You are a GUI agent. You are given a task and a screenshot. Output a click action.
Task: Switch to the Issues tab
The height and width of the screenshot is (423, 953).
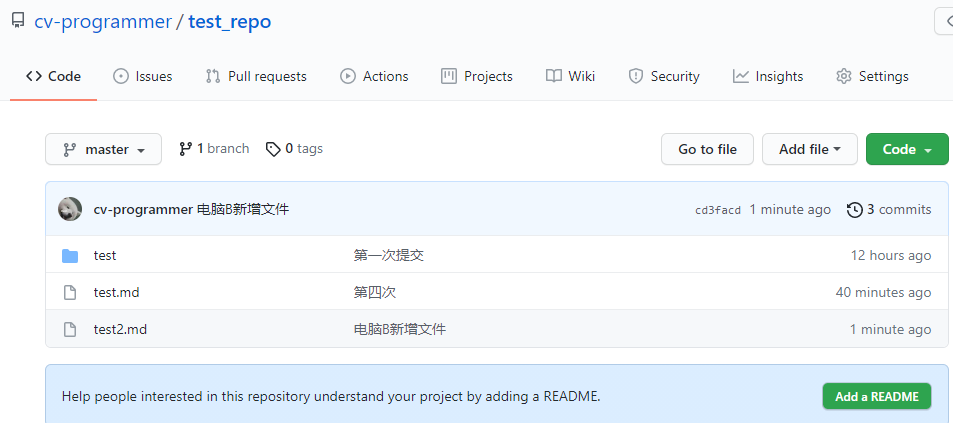click(x=143, y=76)
